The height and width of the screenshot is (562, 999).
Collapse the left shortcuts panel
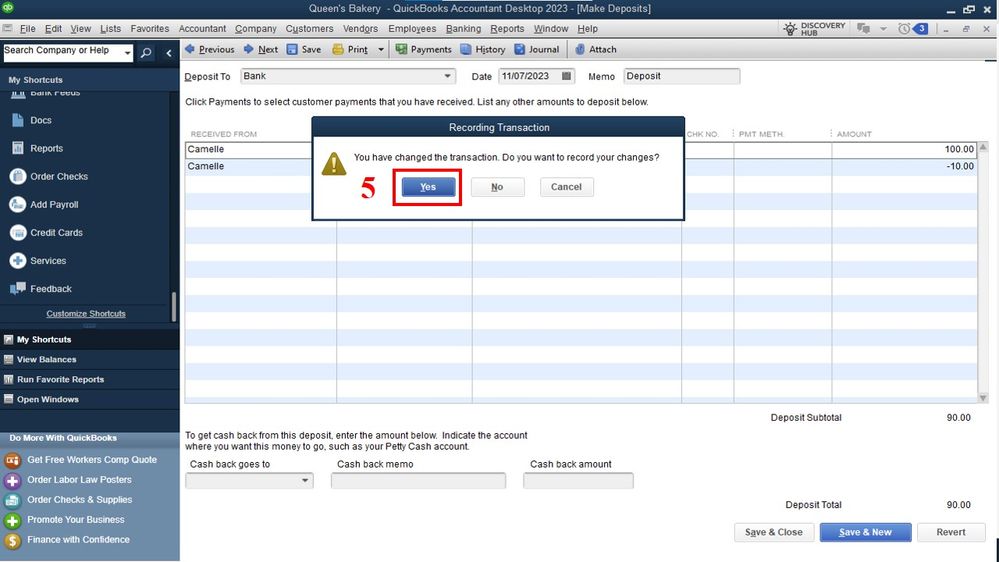pos(169,53)
